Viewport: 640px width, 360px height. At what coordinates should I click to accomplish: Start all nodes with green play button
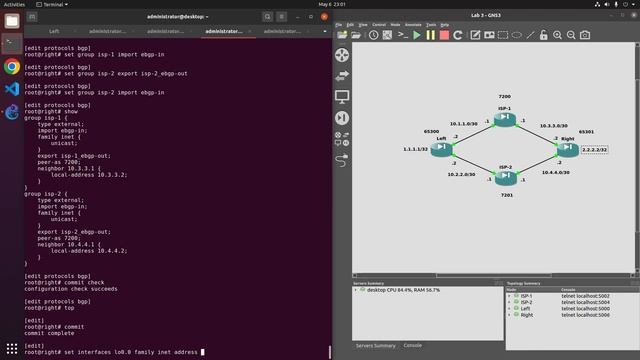(417, 35)
